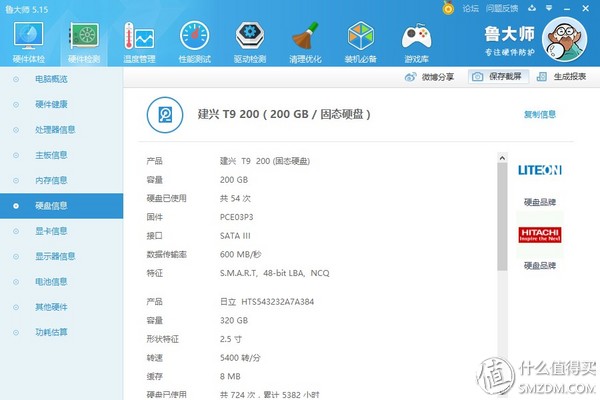
Task: Click the 2.5 寸 form factor value
Action: click(x=231, y=339)
